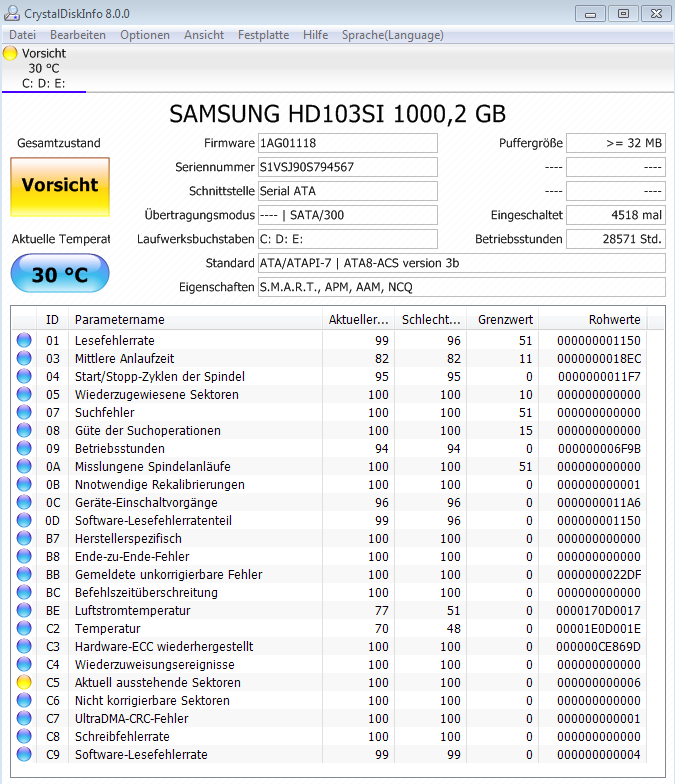675x784 pixels.
Task: Click the status icon for Suchfehler
Action: pyautogui.click(x=24, y=412)
